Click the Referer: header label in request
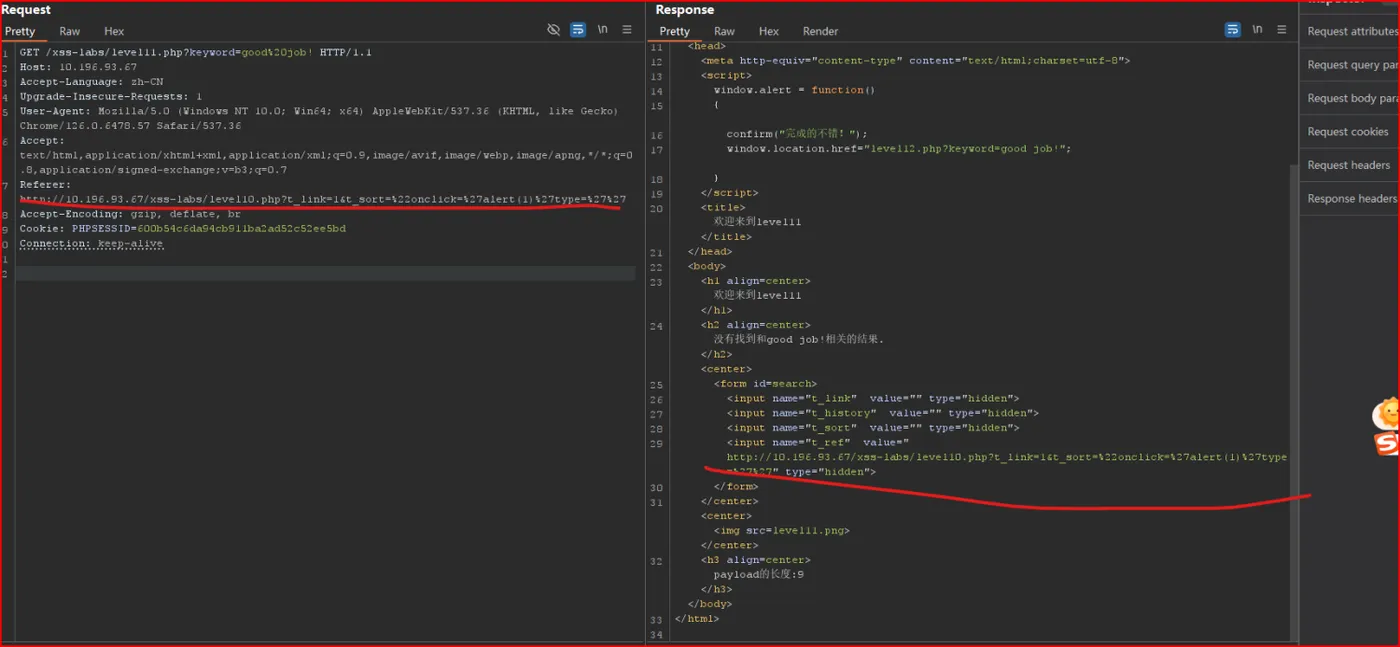Viewport: 1400px width, 647px height. pos(45,185)
